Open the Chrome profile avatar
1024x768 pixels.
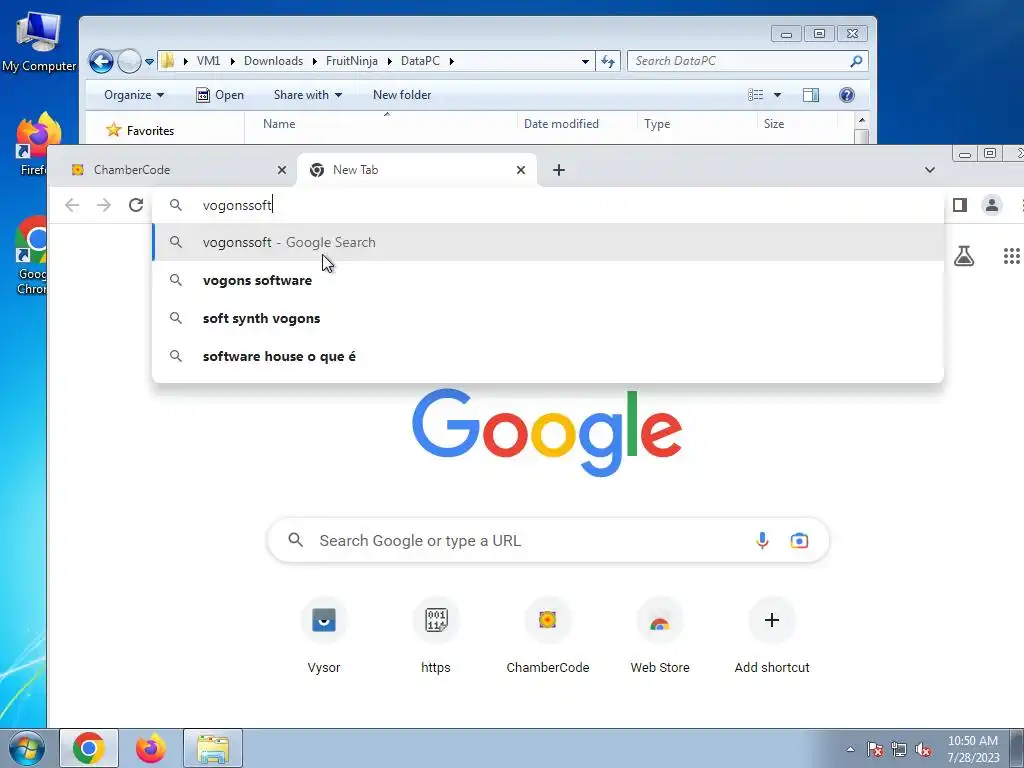click(x=991, y=205)
